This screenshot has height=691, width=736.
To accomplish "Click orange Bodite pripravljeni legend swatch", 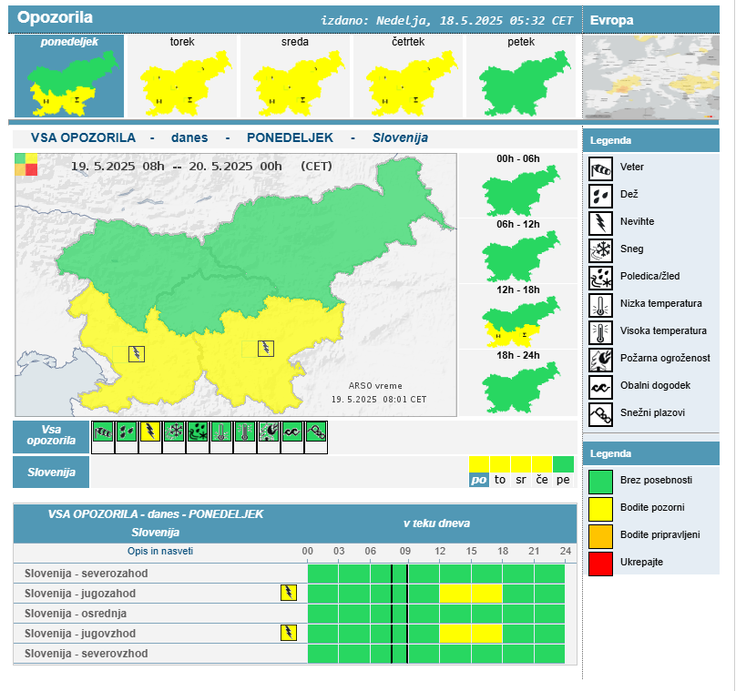I will point(600,537).
